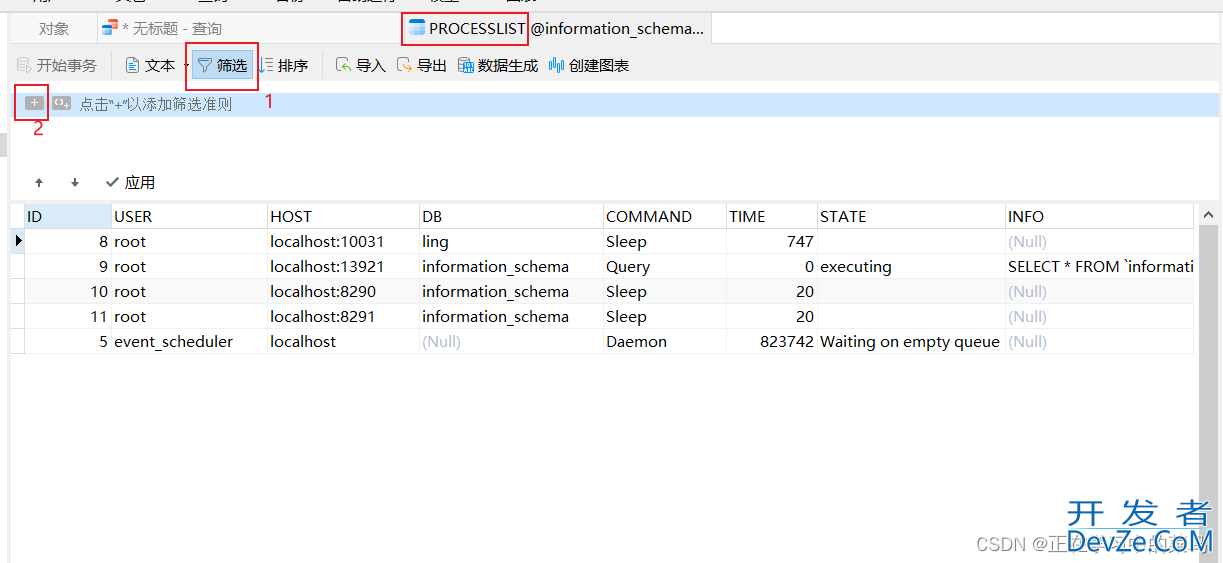
Task: Click the host cell localhost:8291
Action: pyautogui.click(x=343, y=316)
